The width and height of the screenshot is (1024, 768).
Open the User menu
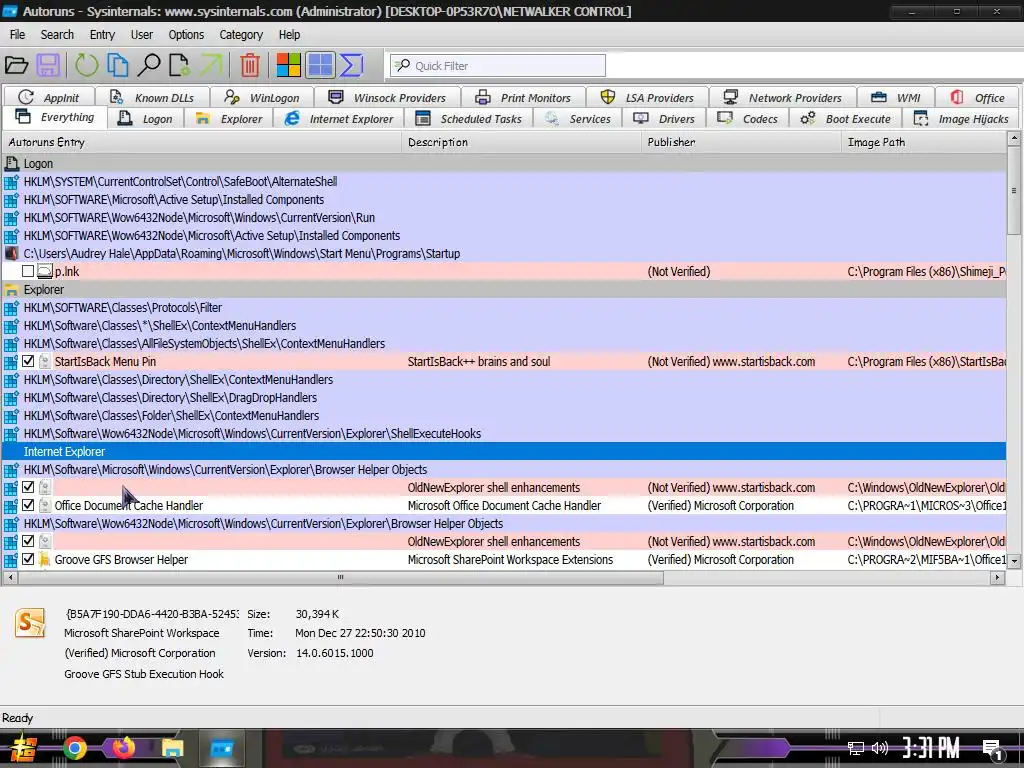tap(142, 35)
